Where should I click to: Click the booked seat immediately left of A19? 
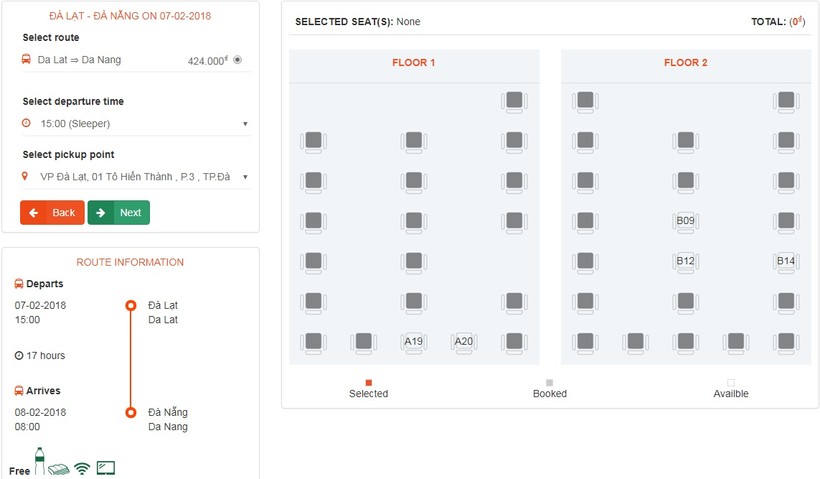(363, 343)
